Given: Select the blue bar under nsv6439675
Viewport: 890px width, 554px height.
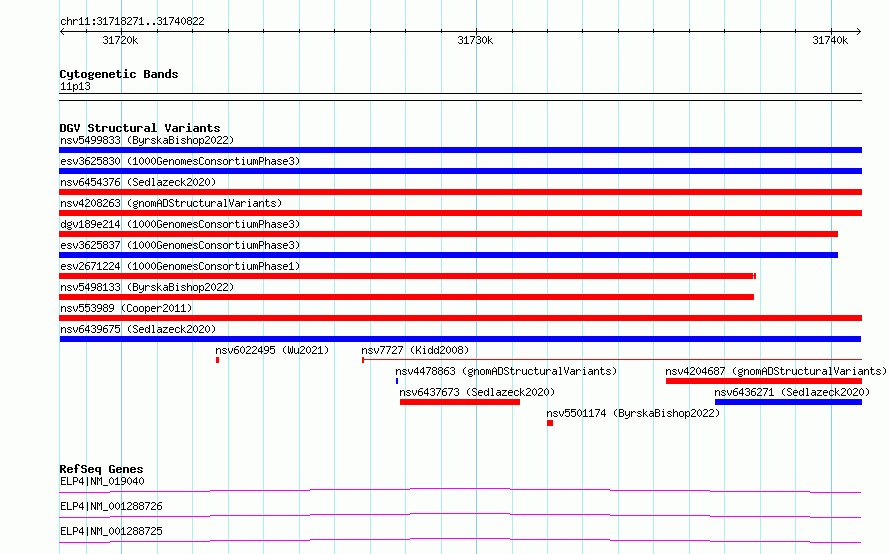Looking at the screenshot, I should [460, 339].
